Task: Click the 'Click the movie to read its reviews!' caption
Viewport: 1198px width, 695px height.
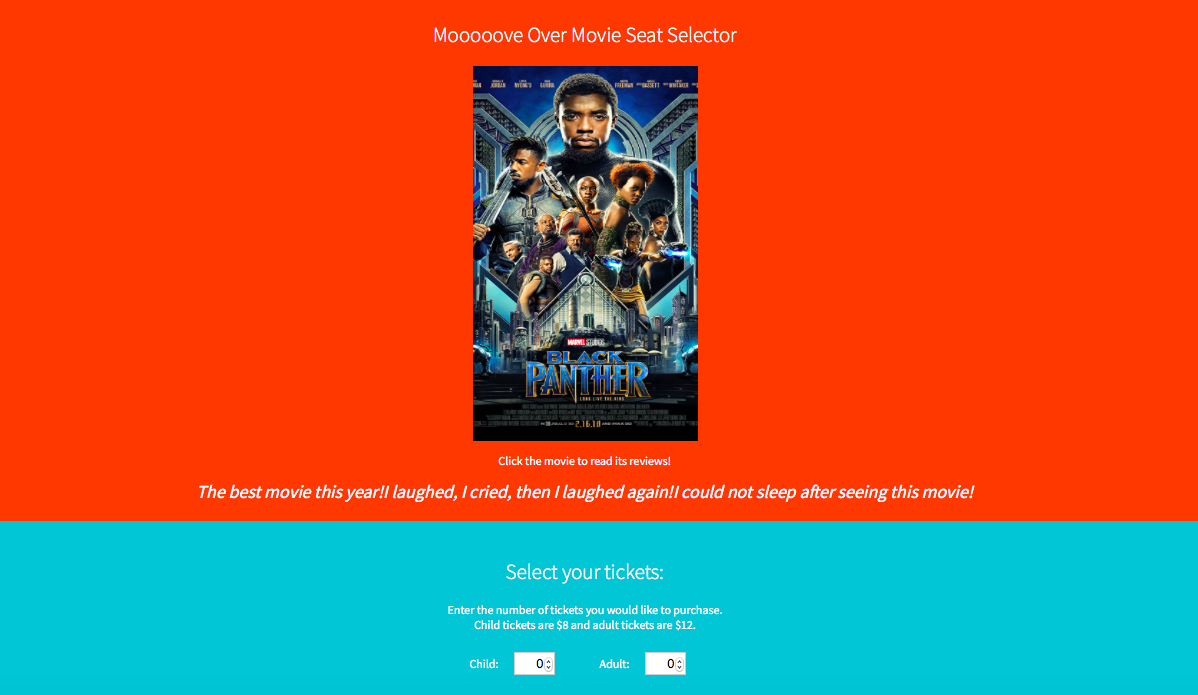Action: [584, 461]
